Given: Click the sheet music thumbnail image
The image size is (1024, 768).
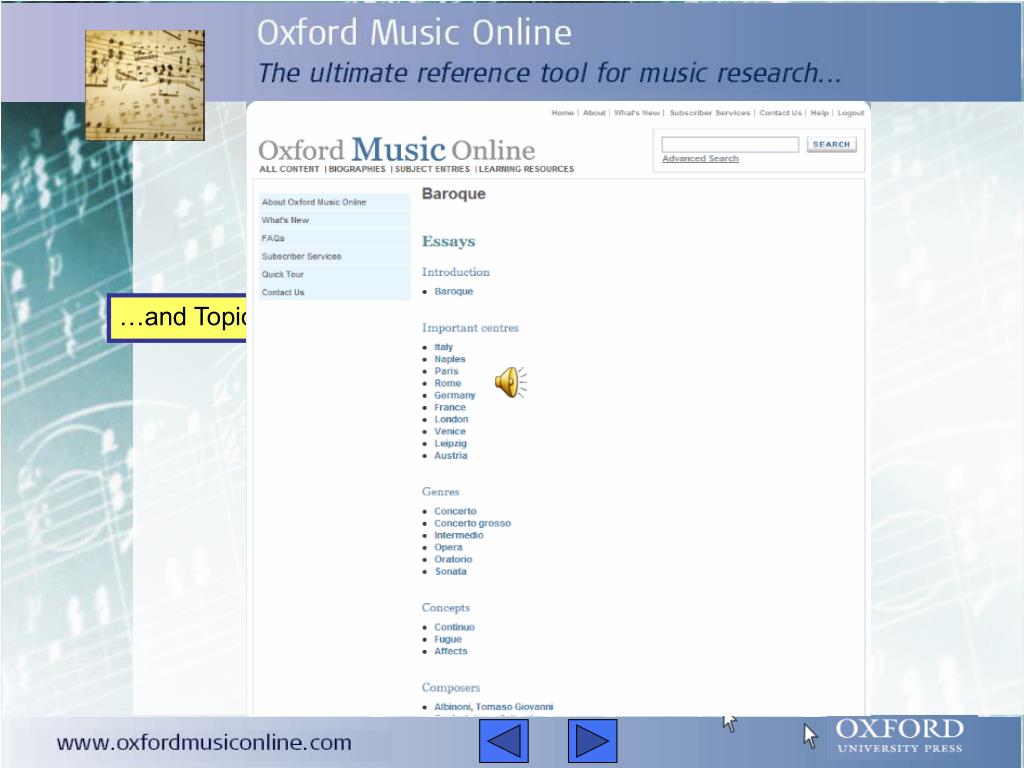Looking at the screenshot, I should coord(144,84).
